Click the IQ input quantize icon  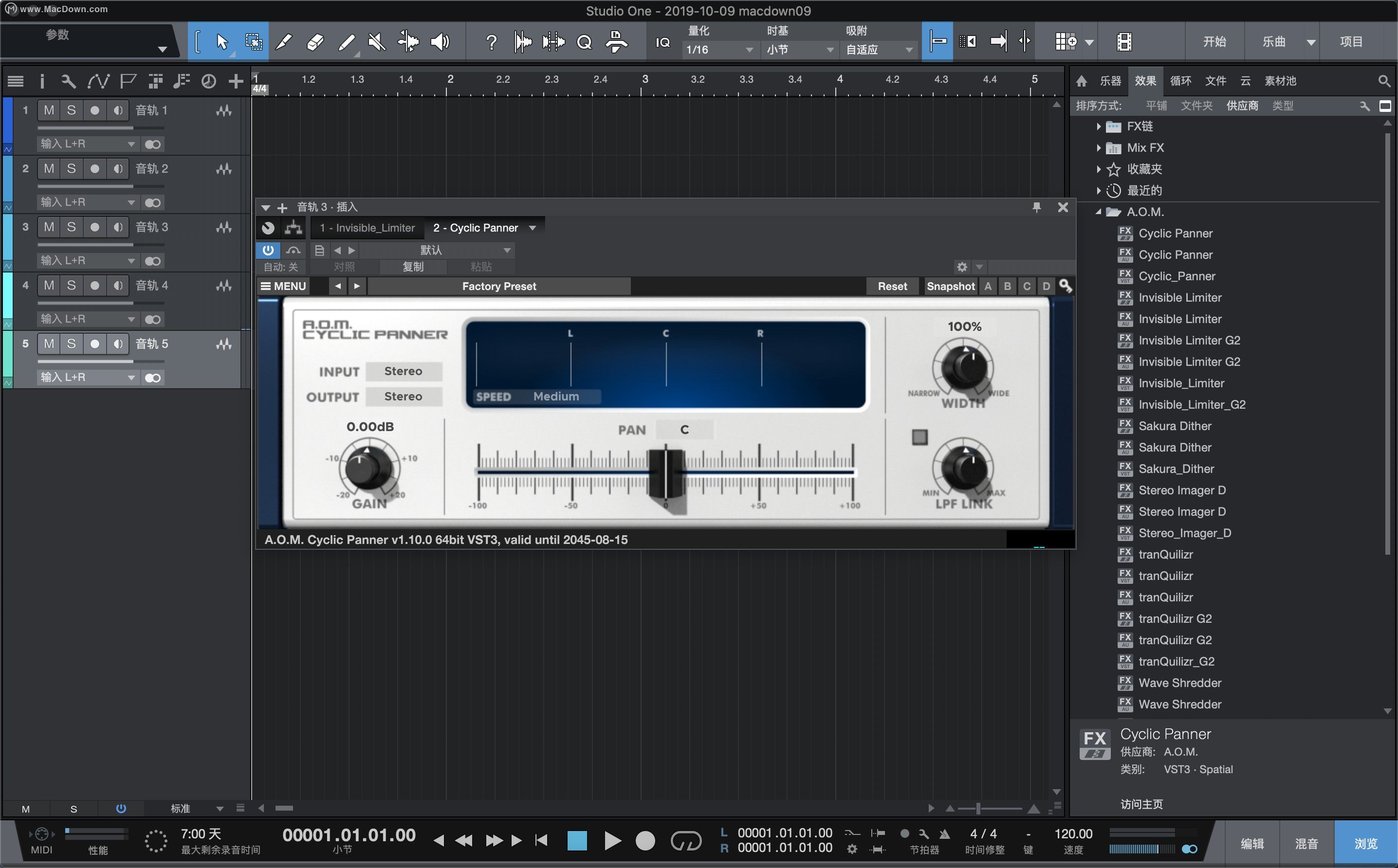coord(662,42)
